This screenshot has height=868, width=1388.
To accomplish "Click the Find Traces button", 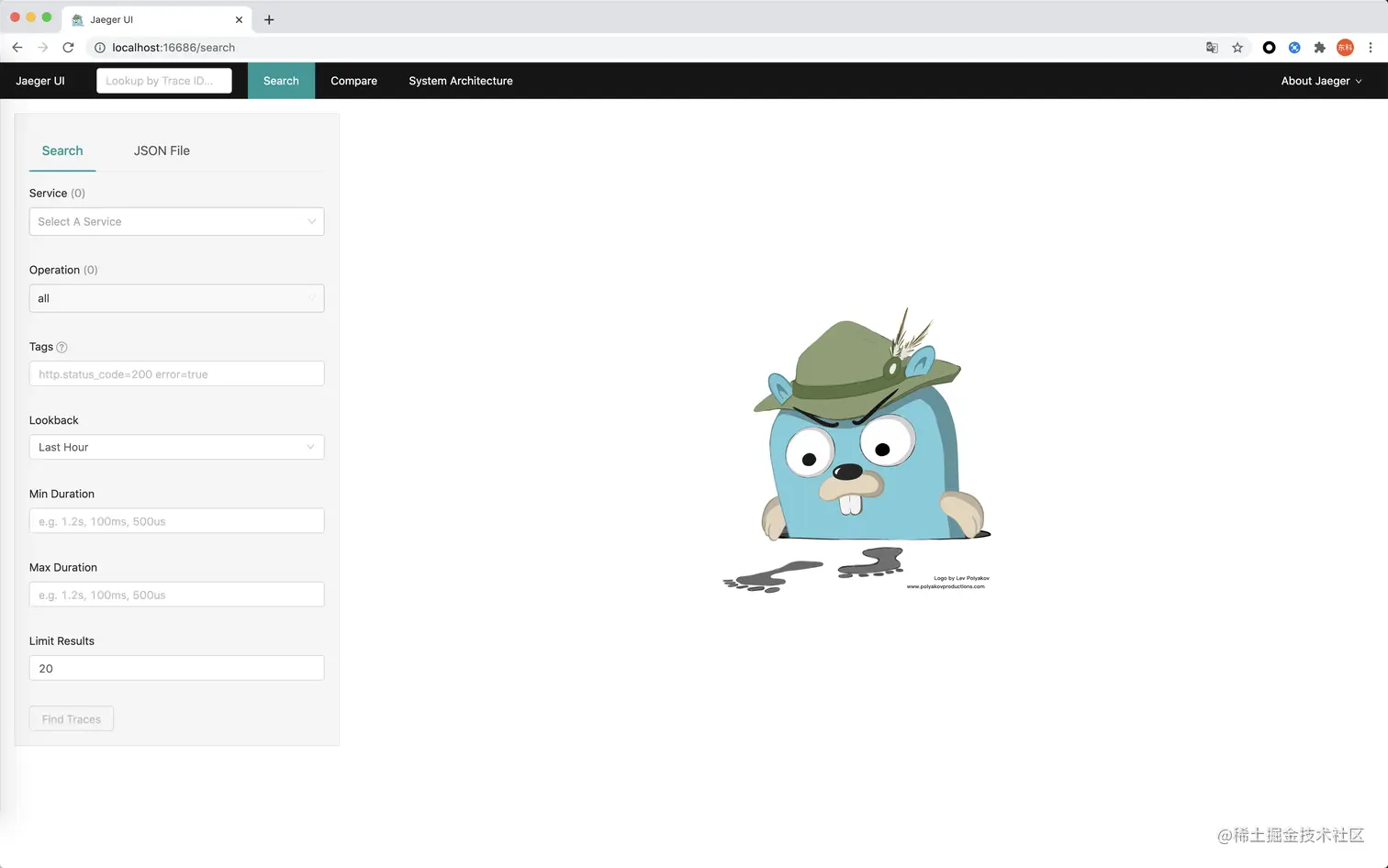I will [x=72, y=718].
